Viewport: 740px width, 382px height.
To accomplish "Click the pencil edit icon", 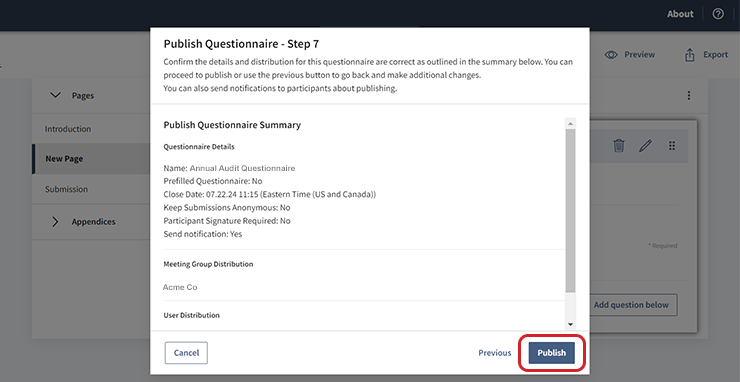I will 645,146.
